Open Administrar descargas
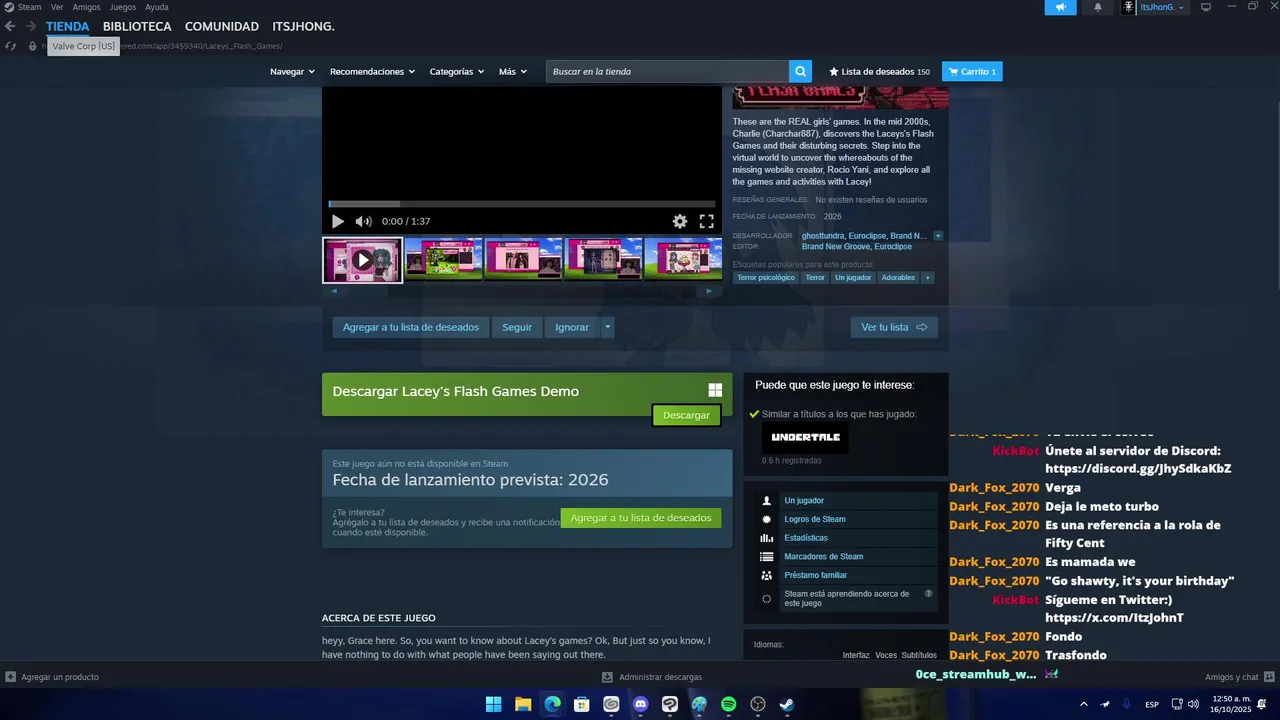Viewport: 1280px width, 720px height. click(652, 677)
